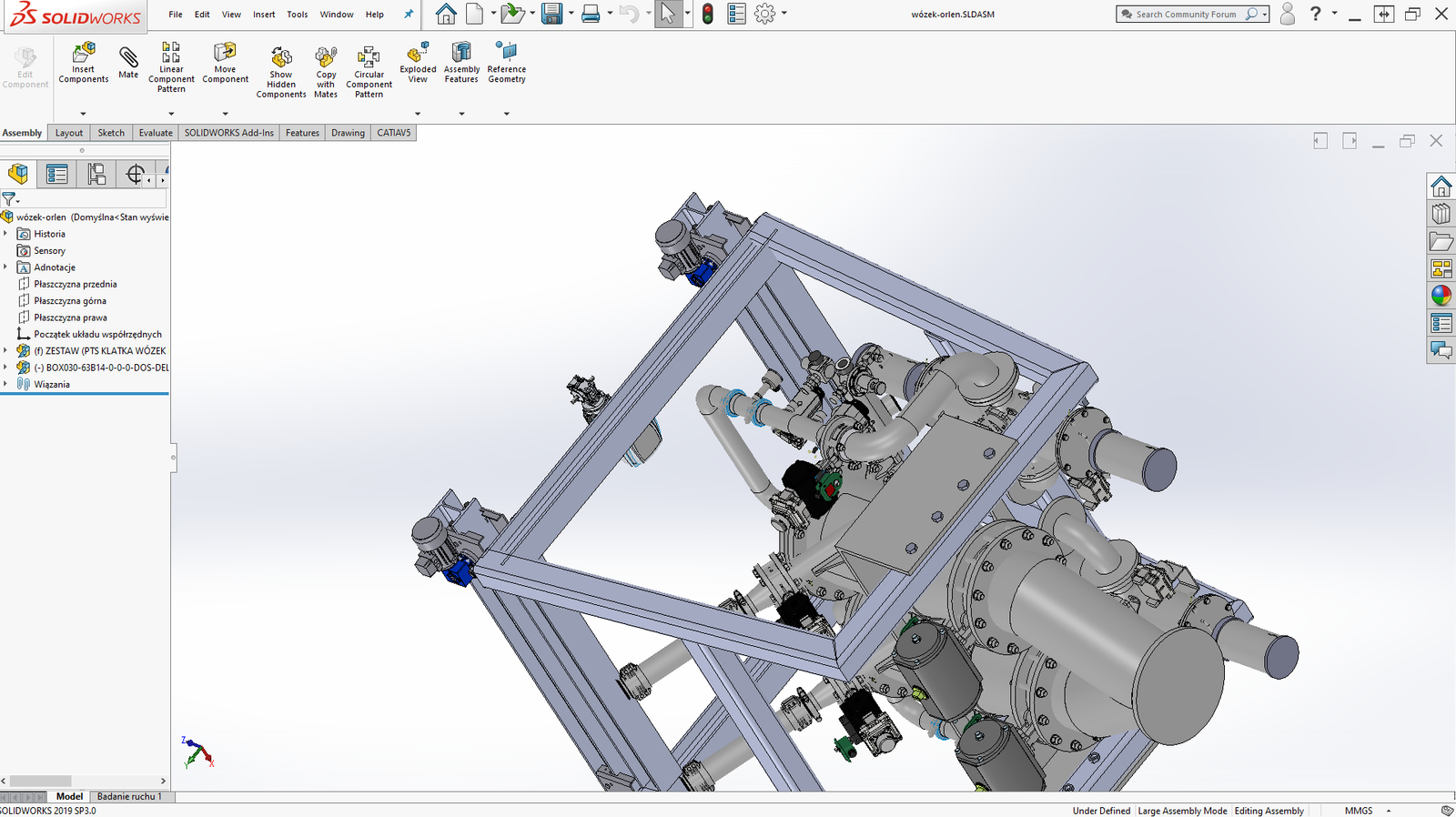The image size is (1456, 817).
Task: Switch to the Sketch tab
Action: [x=111, y=133]
